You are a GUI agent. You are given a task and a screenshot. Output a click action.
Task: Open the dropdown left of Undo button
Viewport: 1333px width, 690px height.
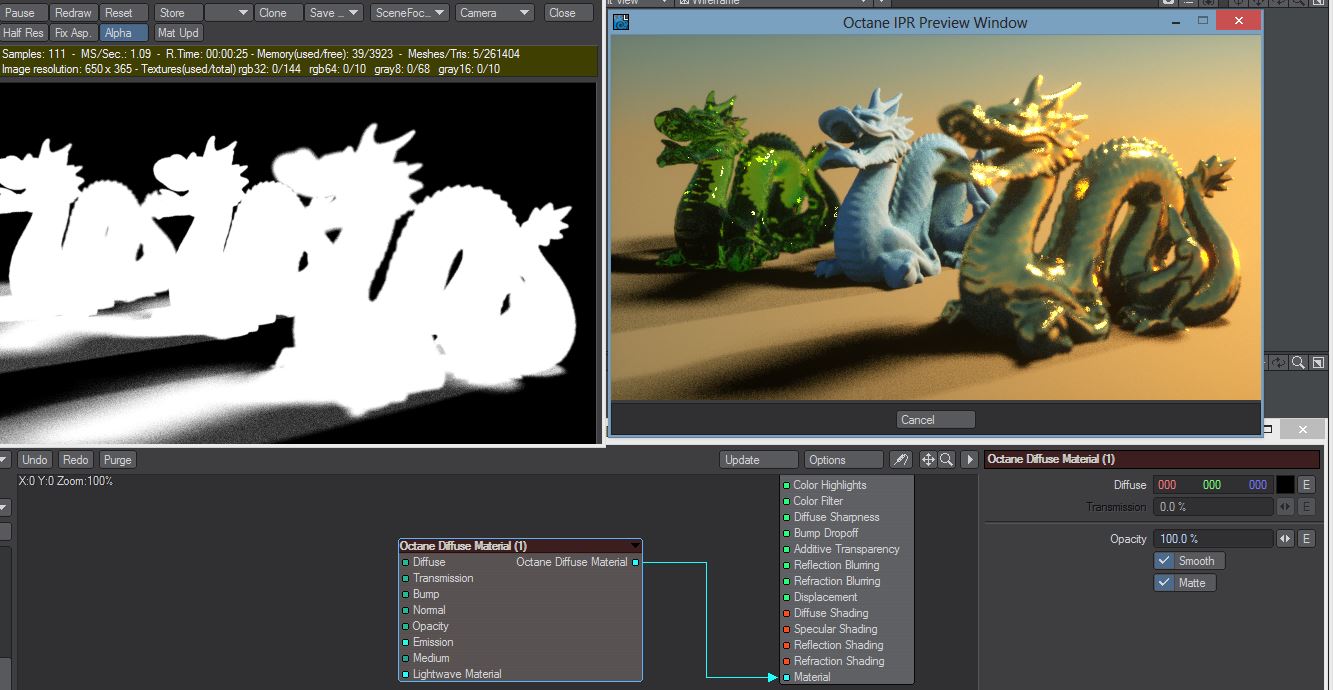[x=5, y=460]
